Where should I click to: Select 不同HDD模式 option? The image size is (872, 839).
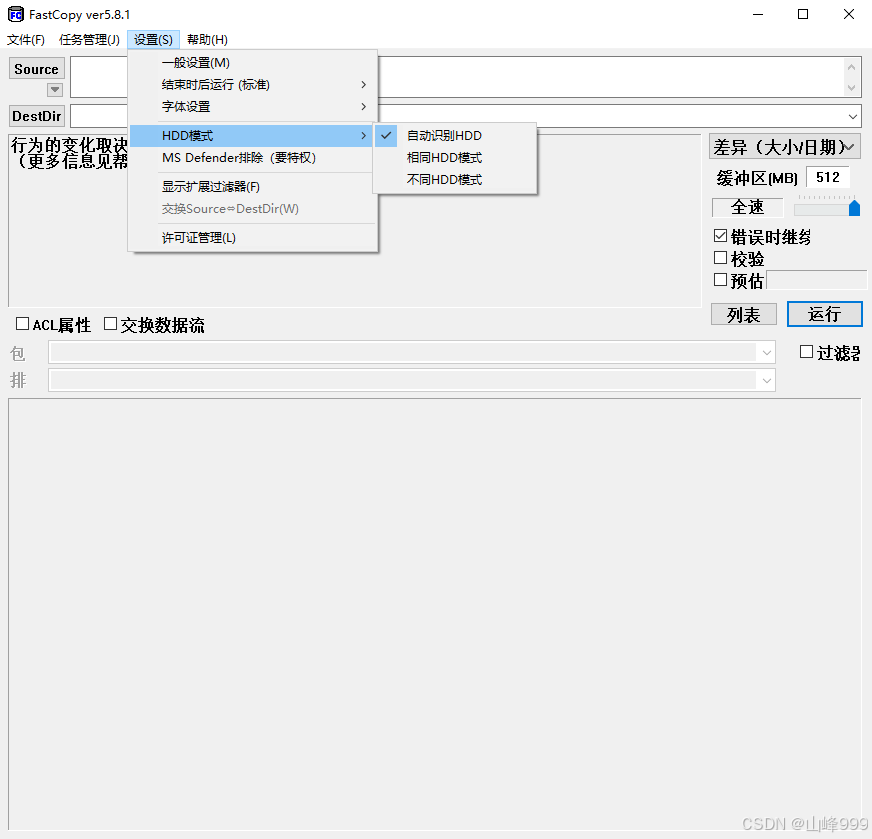pos(455,180)
